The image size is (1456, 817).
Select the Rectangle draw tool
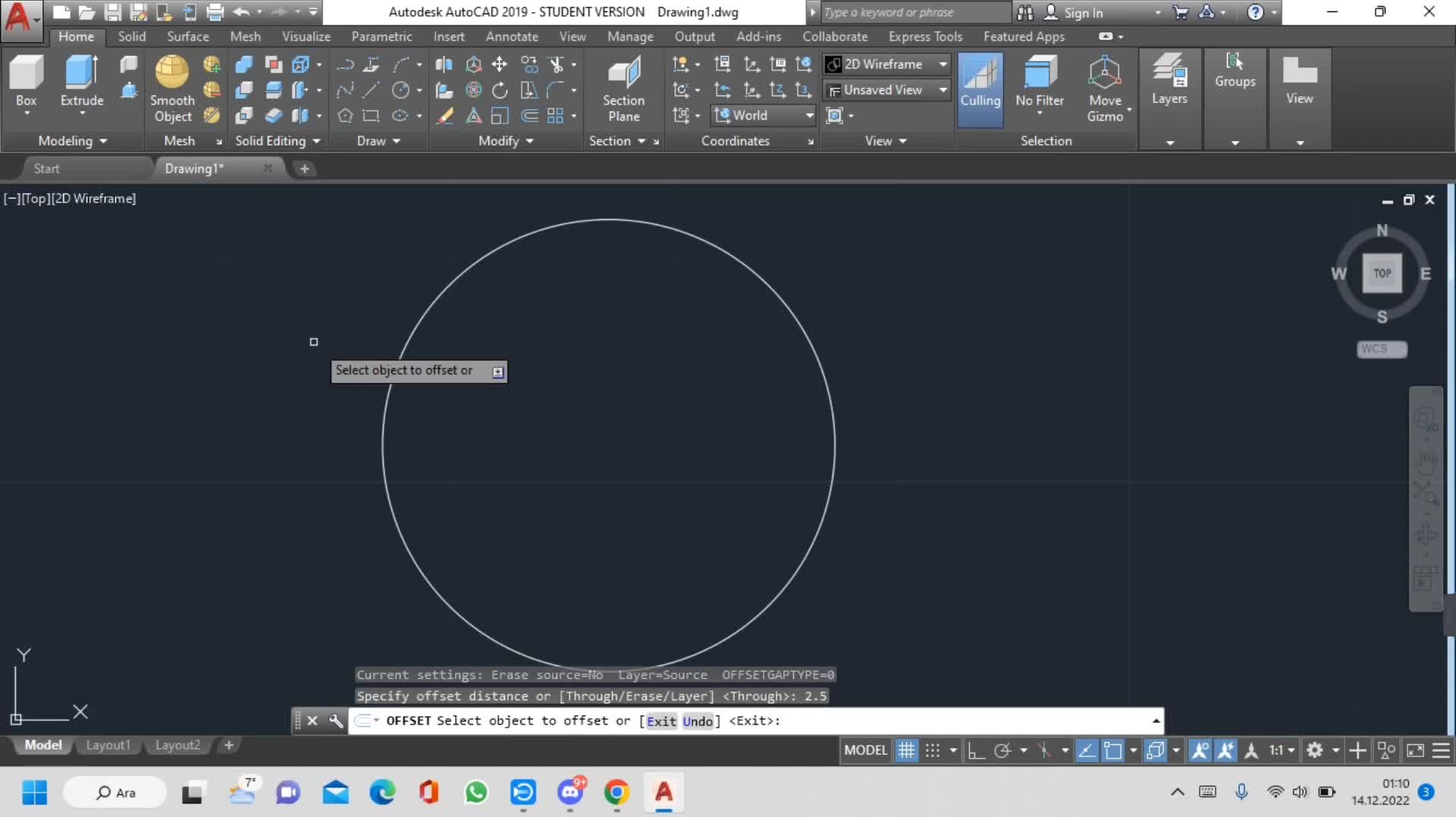(x=371, y=116)
